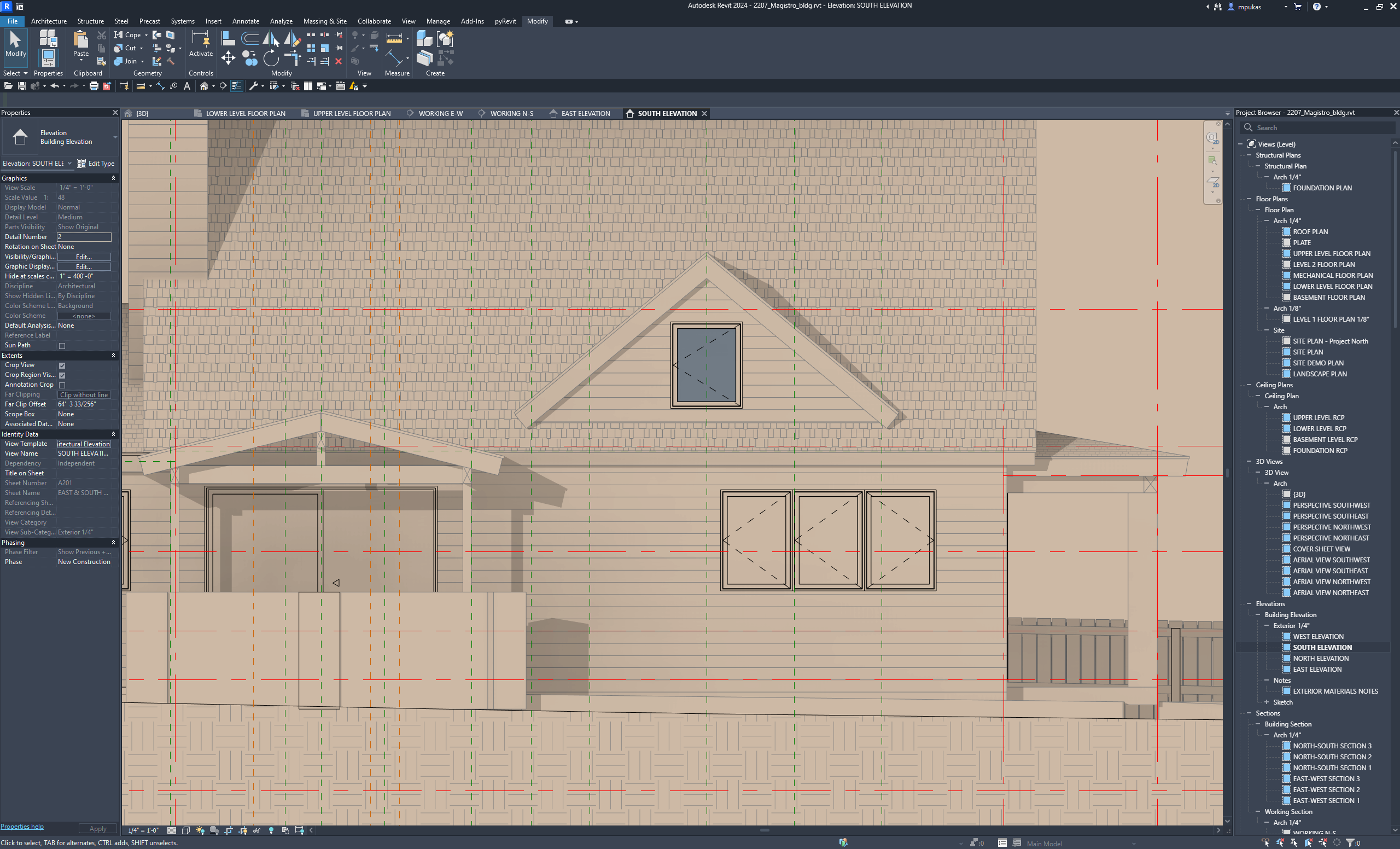Toggle the Annotation Crop checkbox
This screenshot has width=1400, height=849.
pos(62,385)
